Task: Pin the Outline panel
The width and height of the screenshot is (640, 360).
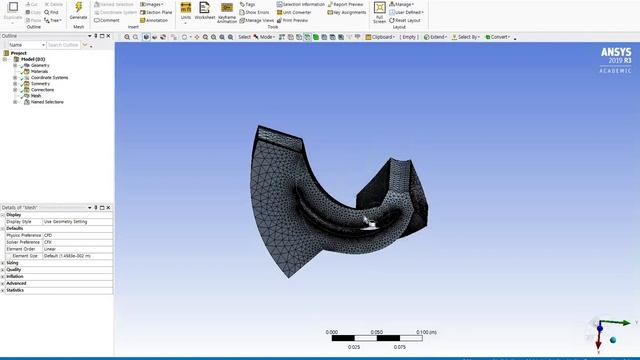Action: pyautogui.click(x=96, y=36)
